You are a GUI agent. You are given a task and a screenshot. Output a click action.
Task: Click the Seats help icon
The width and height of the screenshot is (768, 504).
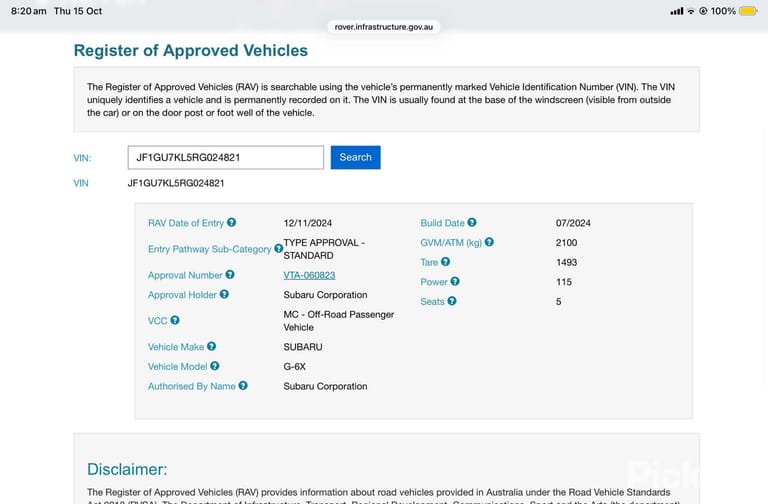[x=452, y=301]
